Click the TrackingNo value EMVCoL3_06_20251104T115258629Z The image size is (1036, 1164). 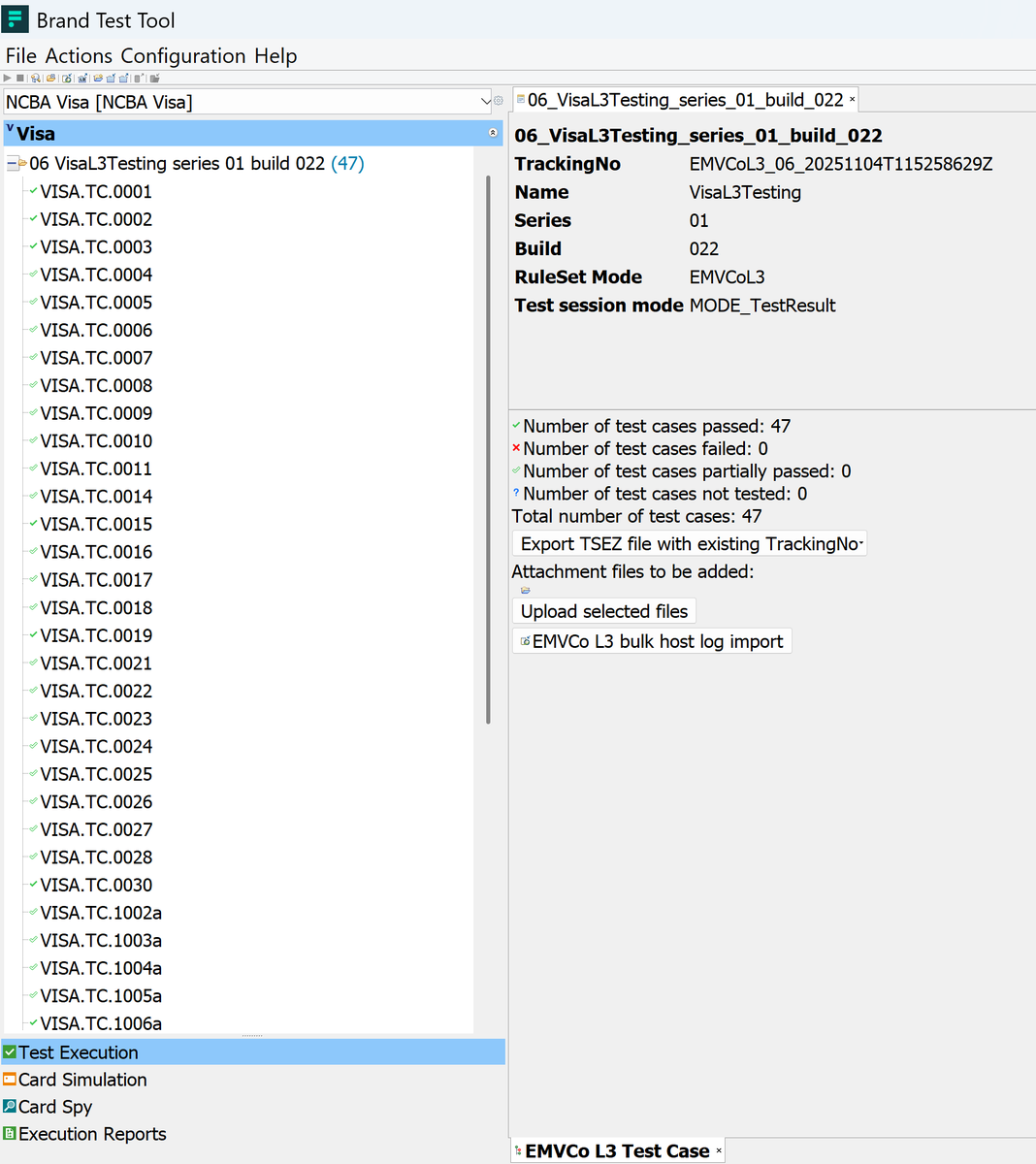point(841,164)
